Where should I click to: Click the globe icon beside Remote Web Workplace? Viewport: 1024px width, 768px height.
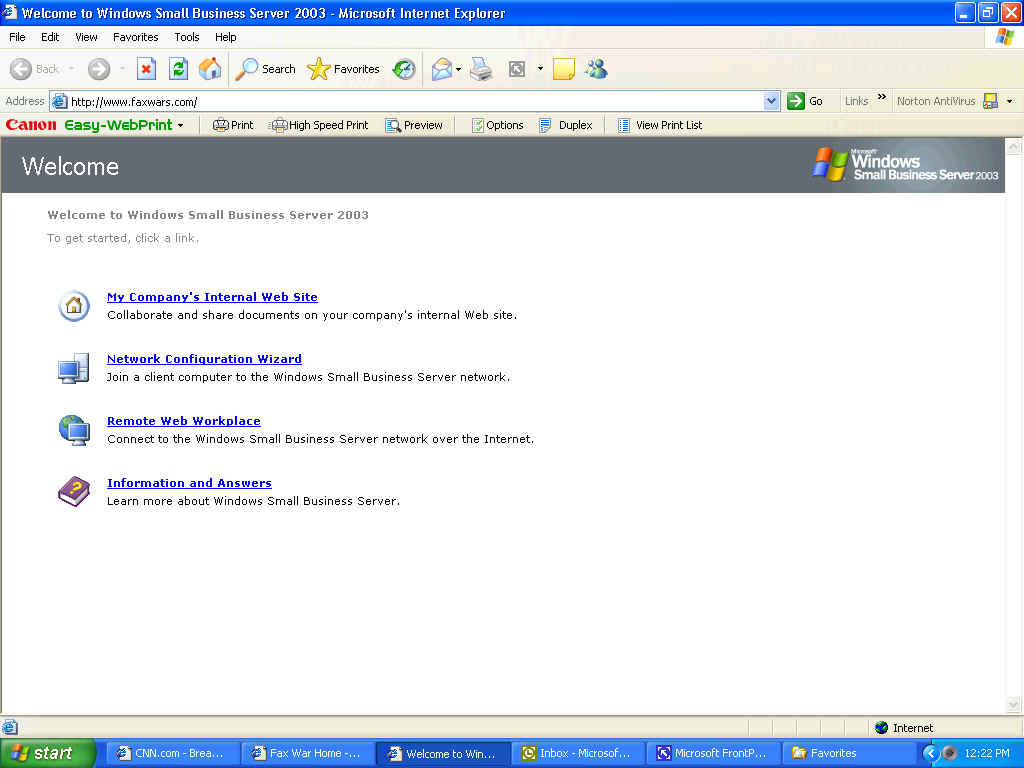click(74, 430)
